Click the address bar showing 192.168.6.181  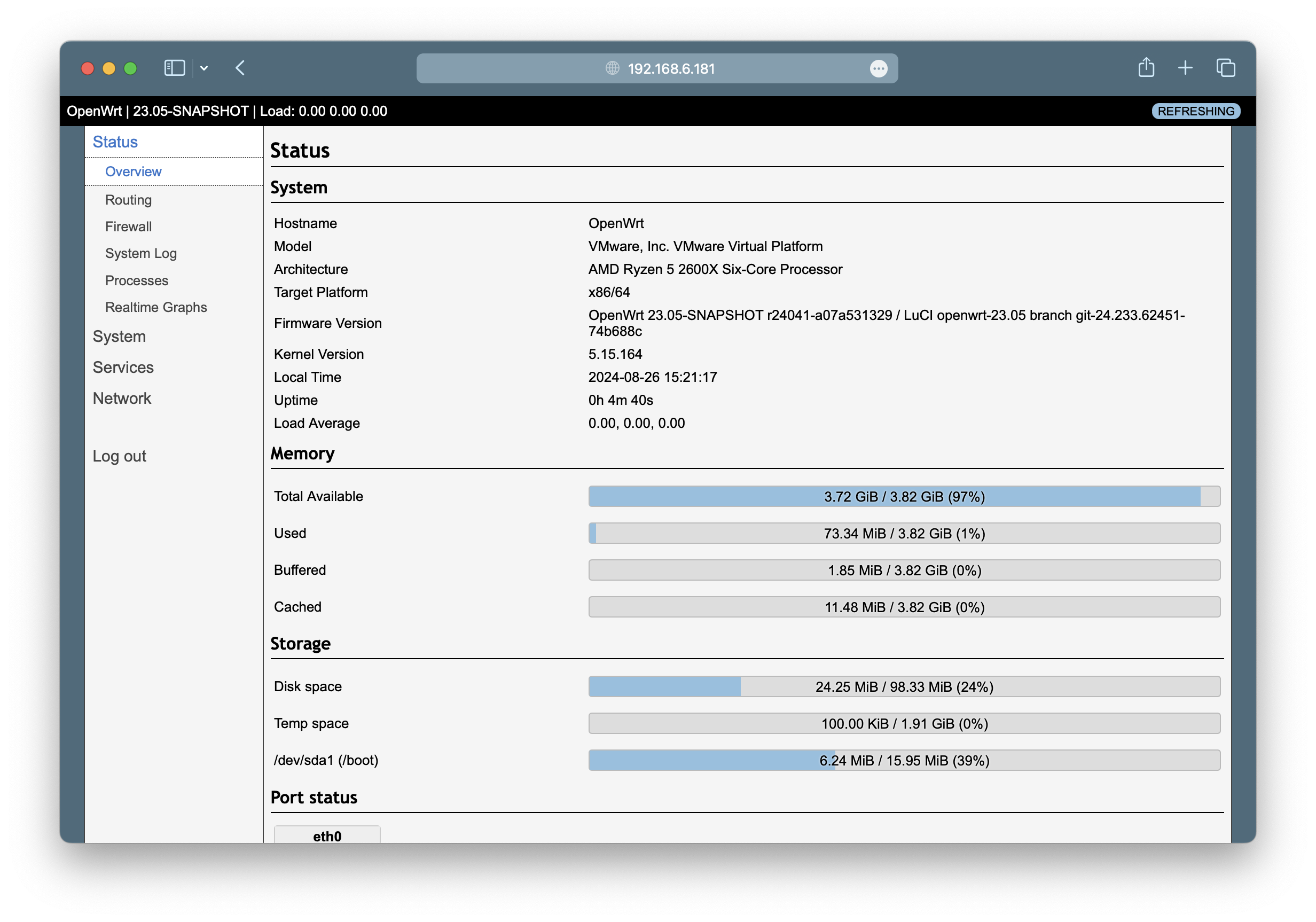click(x=671, y=69)
